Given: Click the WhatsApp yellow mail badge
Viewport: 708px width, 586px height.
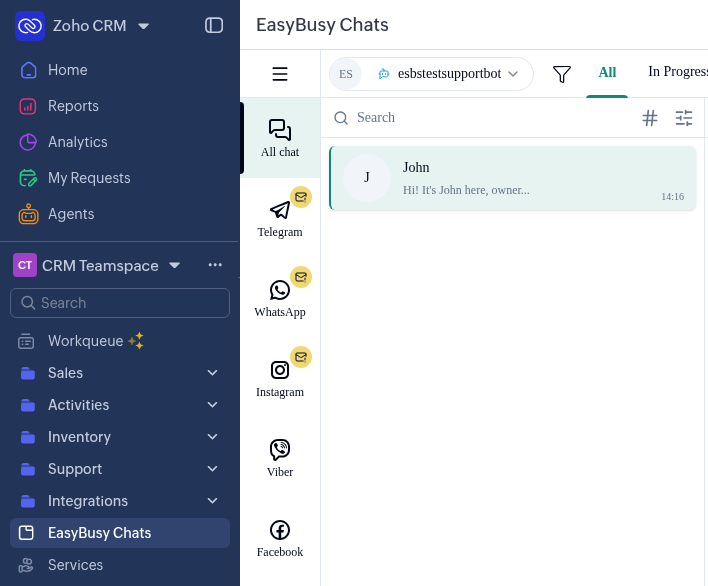Looking at the screenshot, I should [301, 277].
